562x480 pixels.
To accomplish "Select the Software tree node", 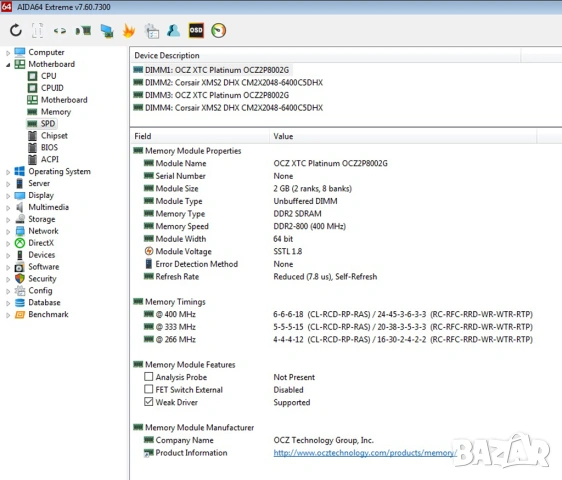I will point(44,267).
